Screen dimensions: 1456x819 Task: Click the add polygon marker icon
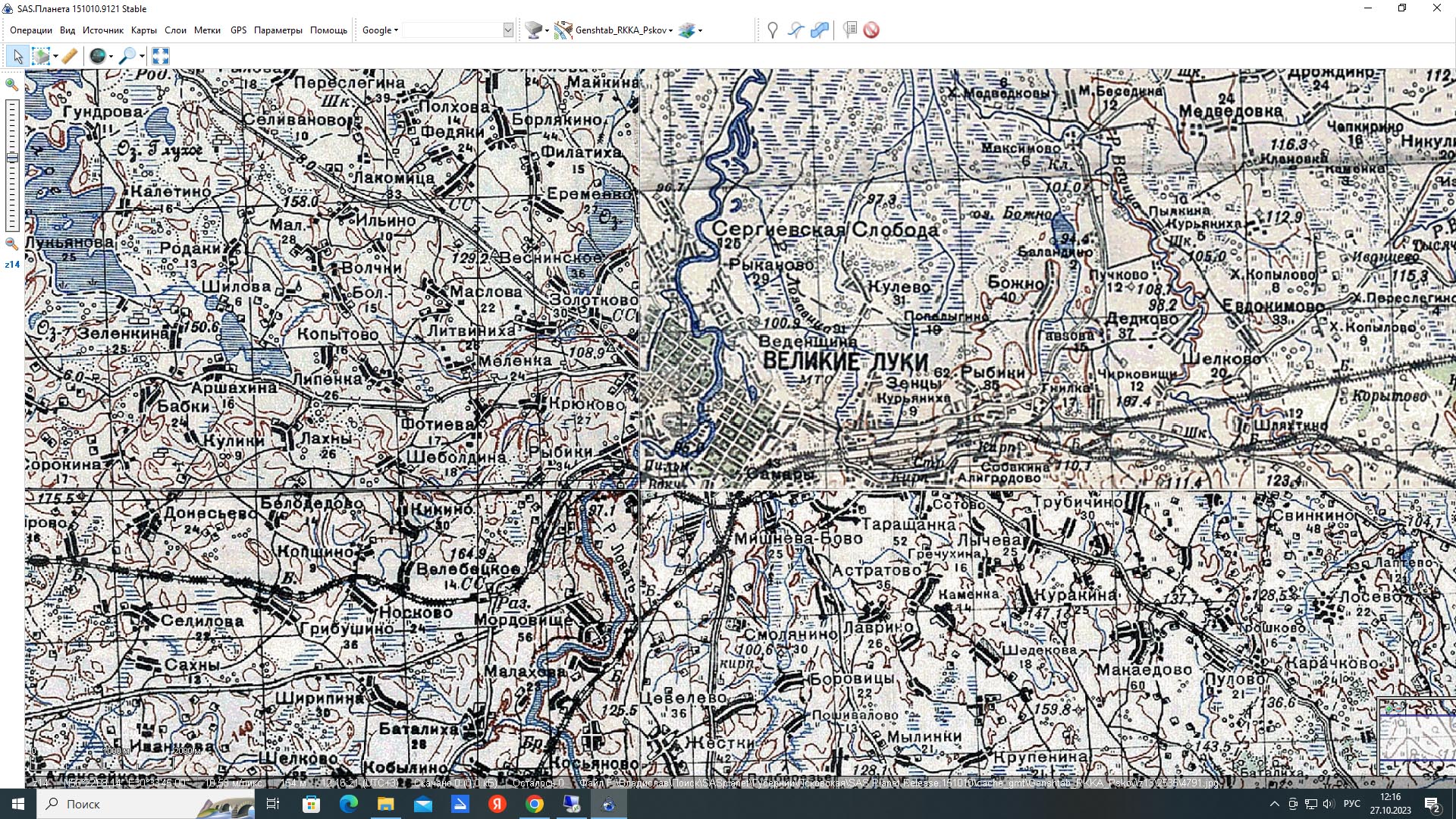pyautogui.click(x=820, y=30)
